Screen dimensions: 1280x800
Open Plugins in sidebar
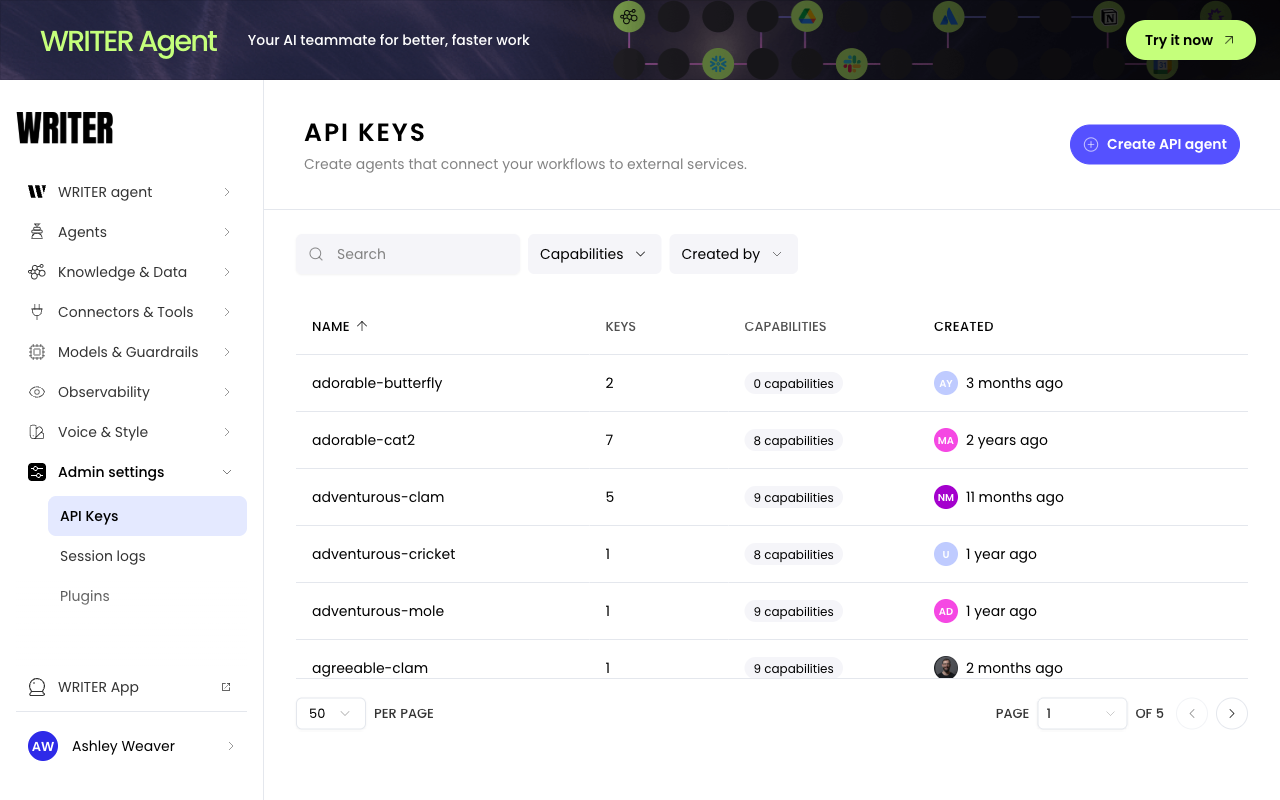(147, 596)
